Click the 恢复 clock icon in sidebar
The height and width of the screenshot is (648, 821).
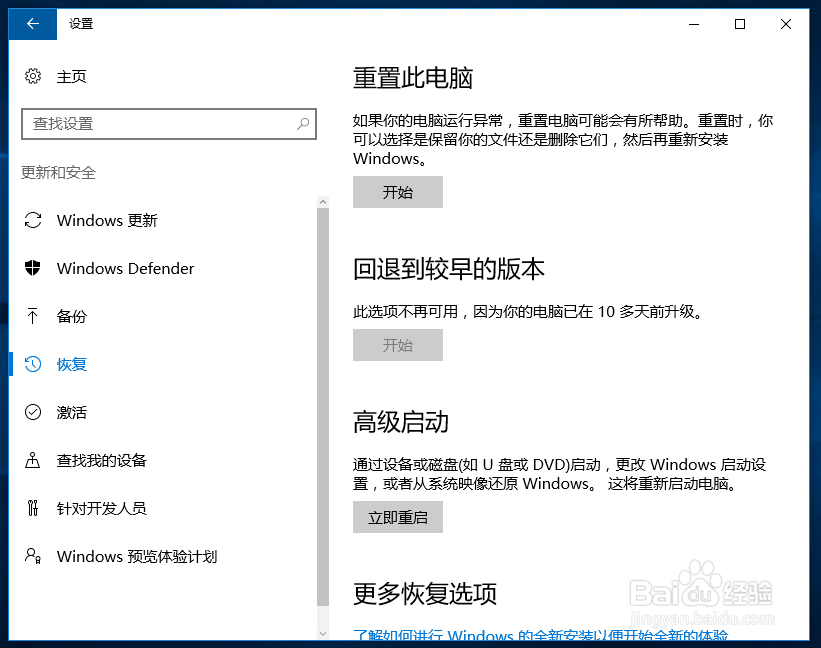32,364
